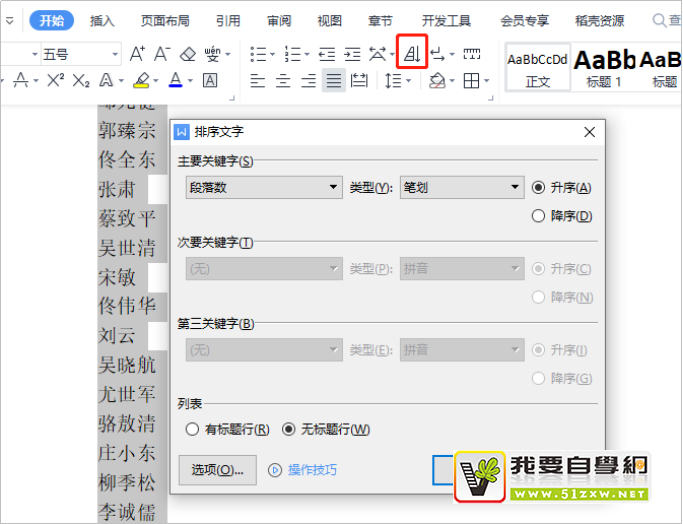Select 升序 for the primary key
This screenshot has width=683, height=524.
point(539,187)
